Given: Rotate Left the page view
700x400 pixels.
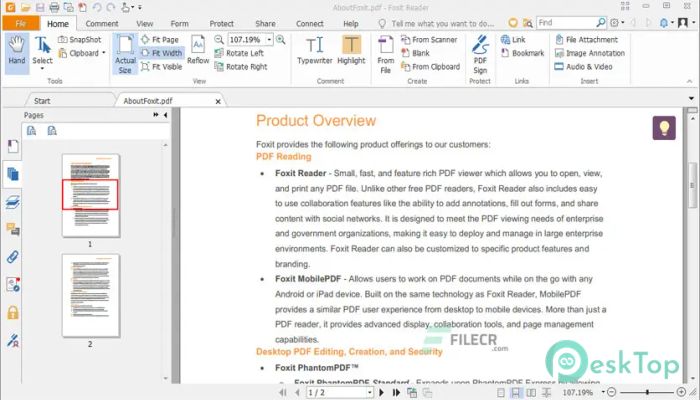Looking at the screenshot, I should 239,53.
